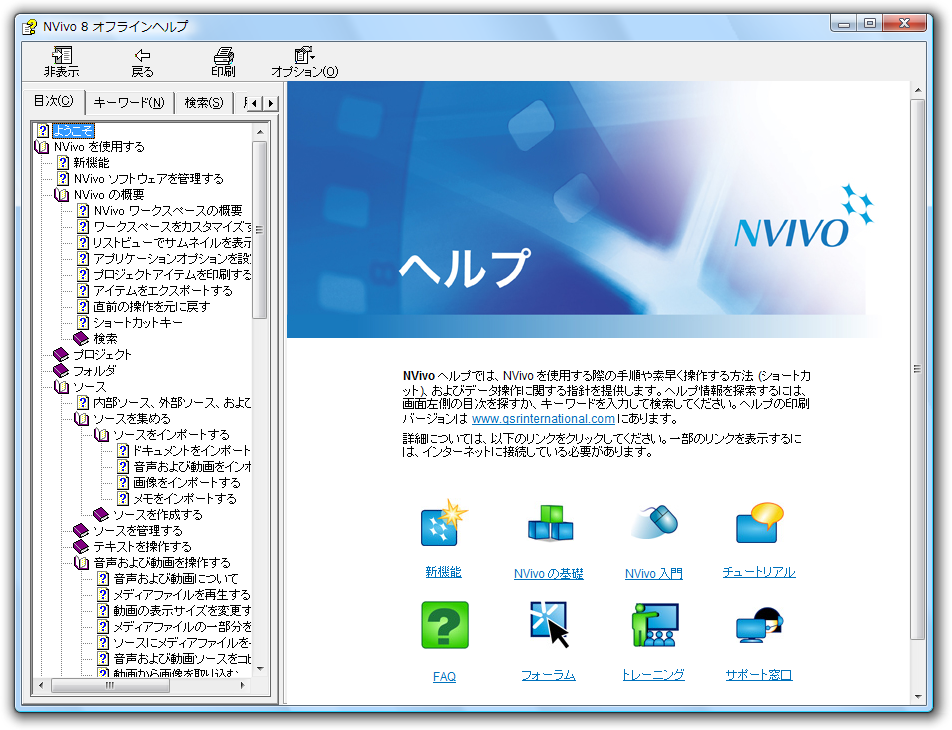Follow the 新機能 link under the icons

[x=444, y=572]
